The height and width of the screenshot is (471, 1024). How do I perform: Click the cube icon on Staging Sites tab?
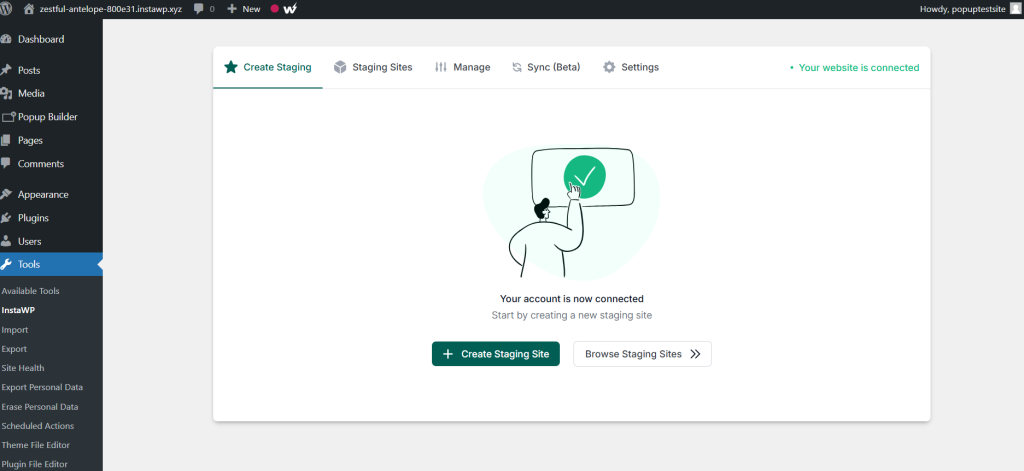point(340,67)
